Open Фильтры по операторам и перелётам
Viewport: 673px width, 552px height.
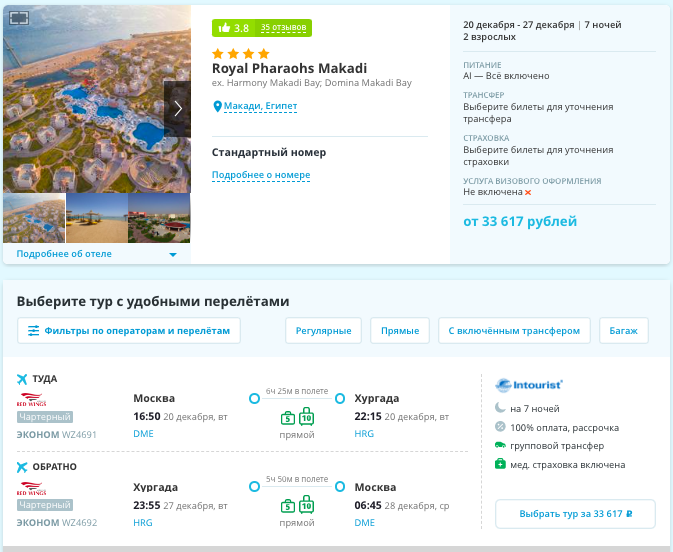coord(129,331)
